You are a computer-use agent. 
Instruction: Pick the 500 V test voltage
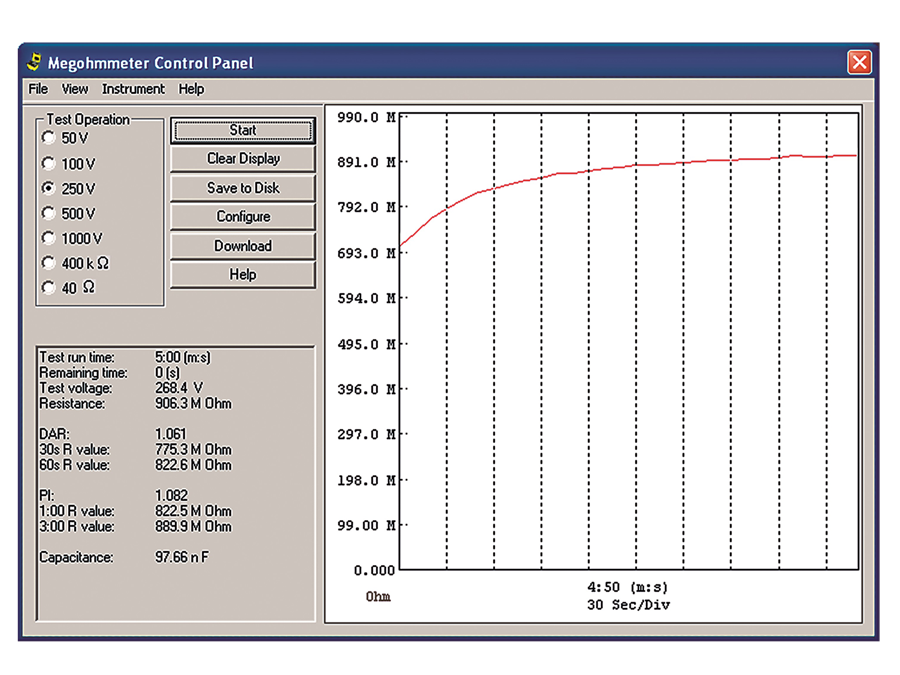coord(48,213)
